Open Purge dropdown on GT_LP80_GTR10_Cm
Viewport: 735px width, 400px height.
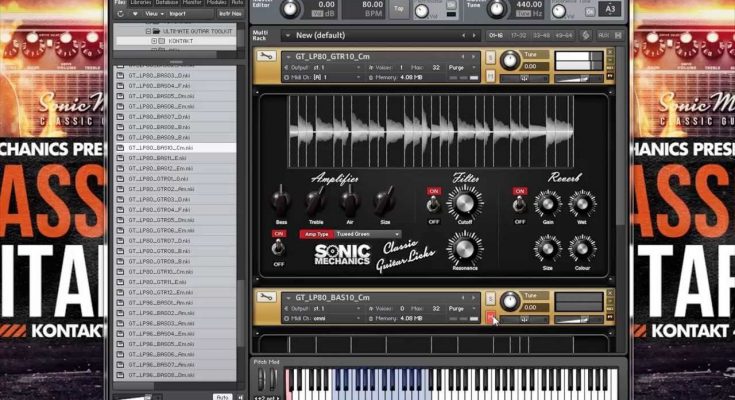(x=459, y=67)
